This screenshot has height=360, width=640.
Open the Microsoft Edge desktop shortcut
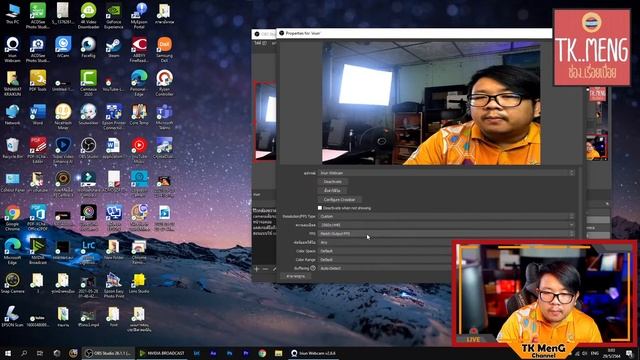click(x=12, y=251)
